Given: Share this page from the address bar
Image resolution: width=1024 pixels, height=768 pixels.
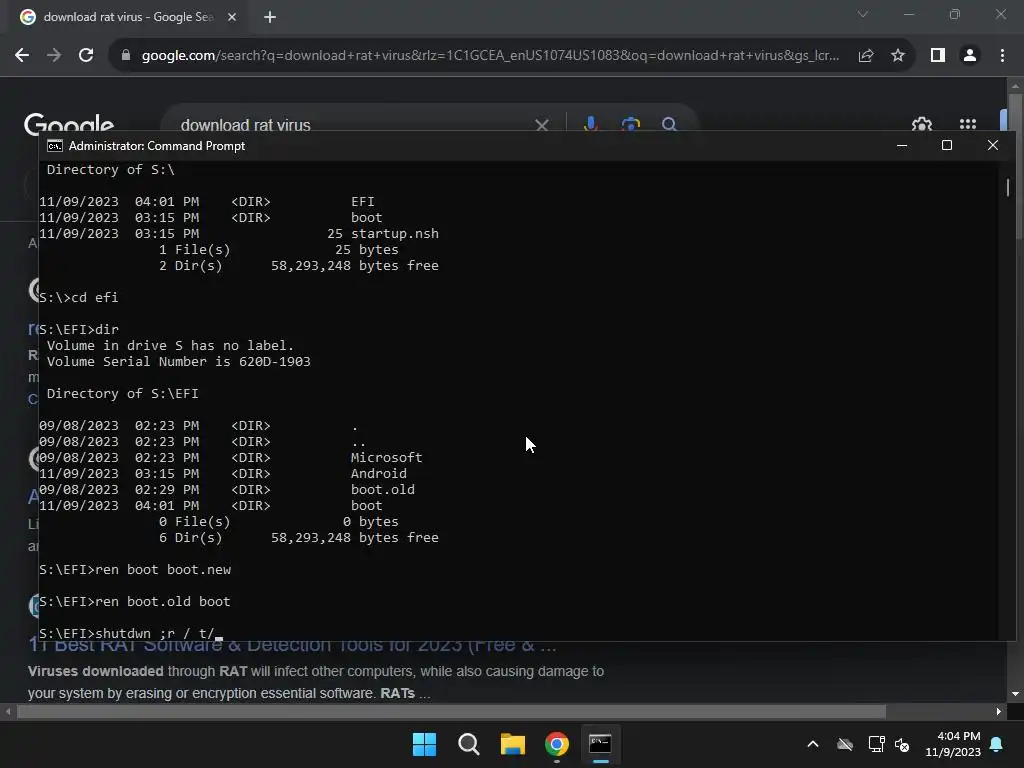Looking at the screenshot, I should tap(866, 56).
